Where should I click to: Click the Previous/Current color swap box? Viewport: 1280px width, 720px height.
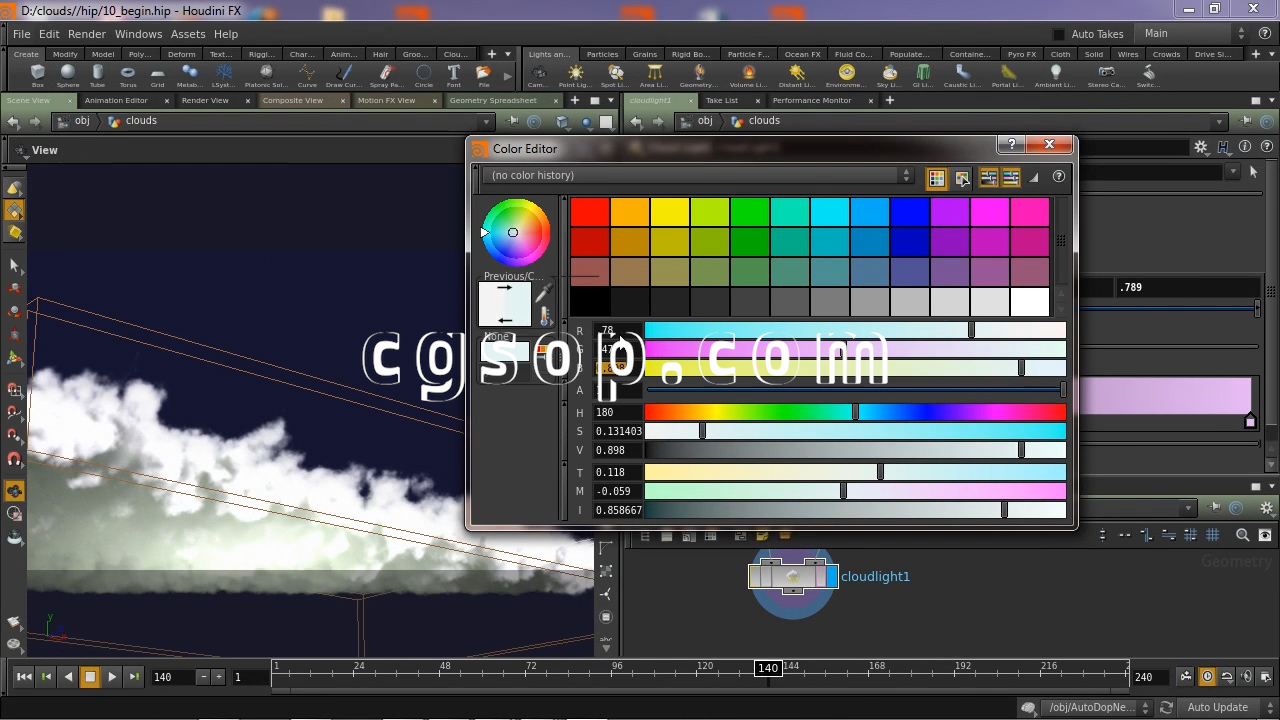coord(505,304)
